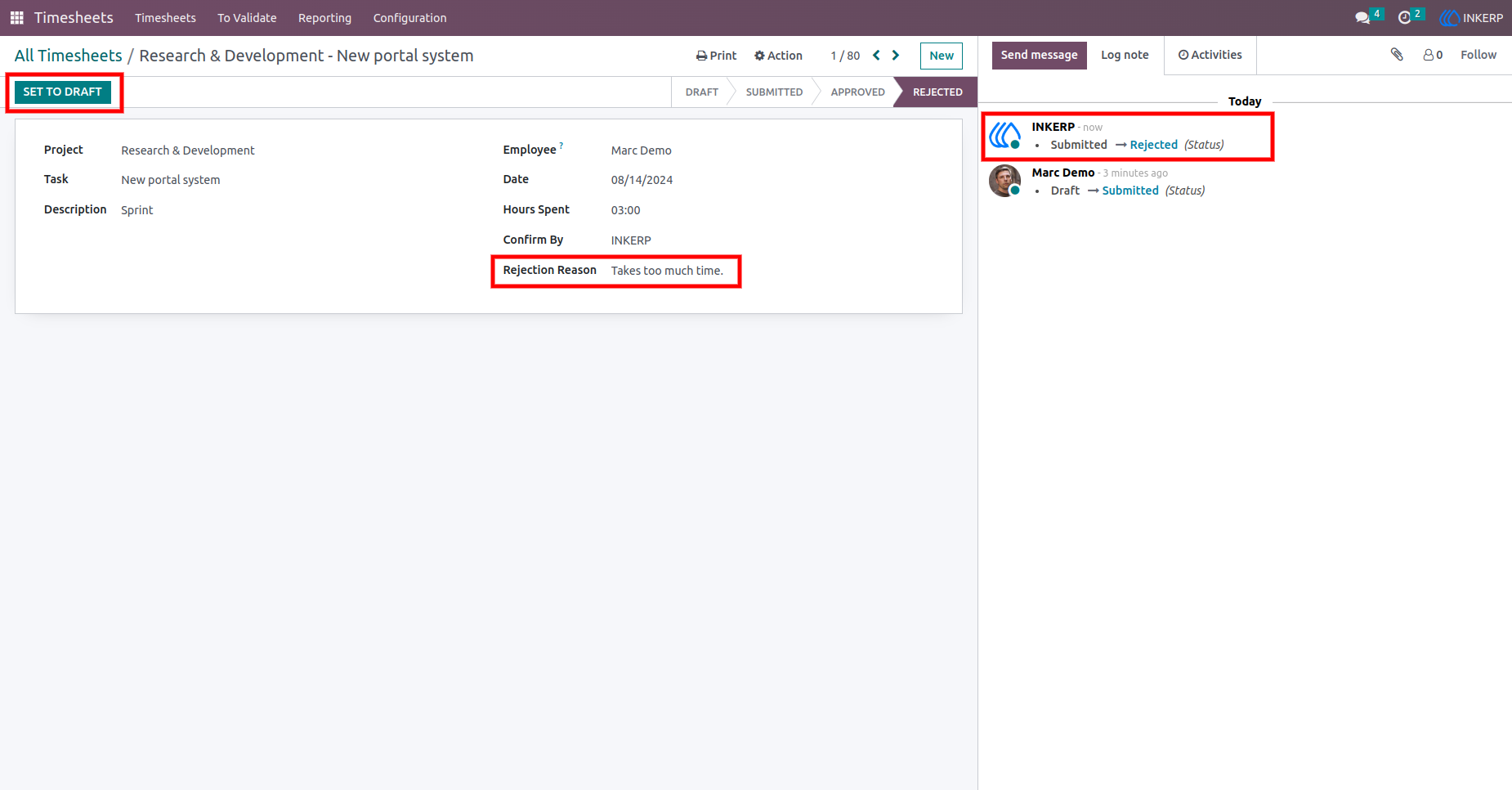
Task: Click Research & Development project value
Action: click(188, 150)
